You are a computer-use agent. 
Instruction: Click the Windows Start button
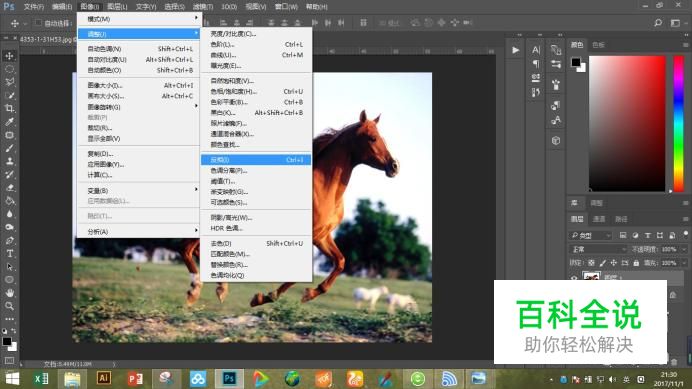[12, 379]
